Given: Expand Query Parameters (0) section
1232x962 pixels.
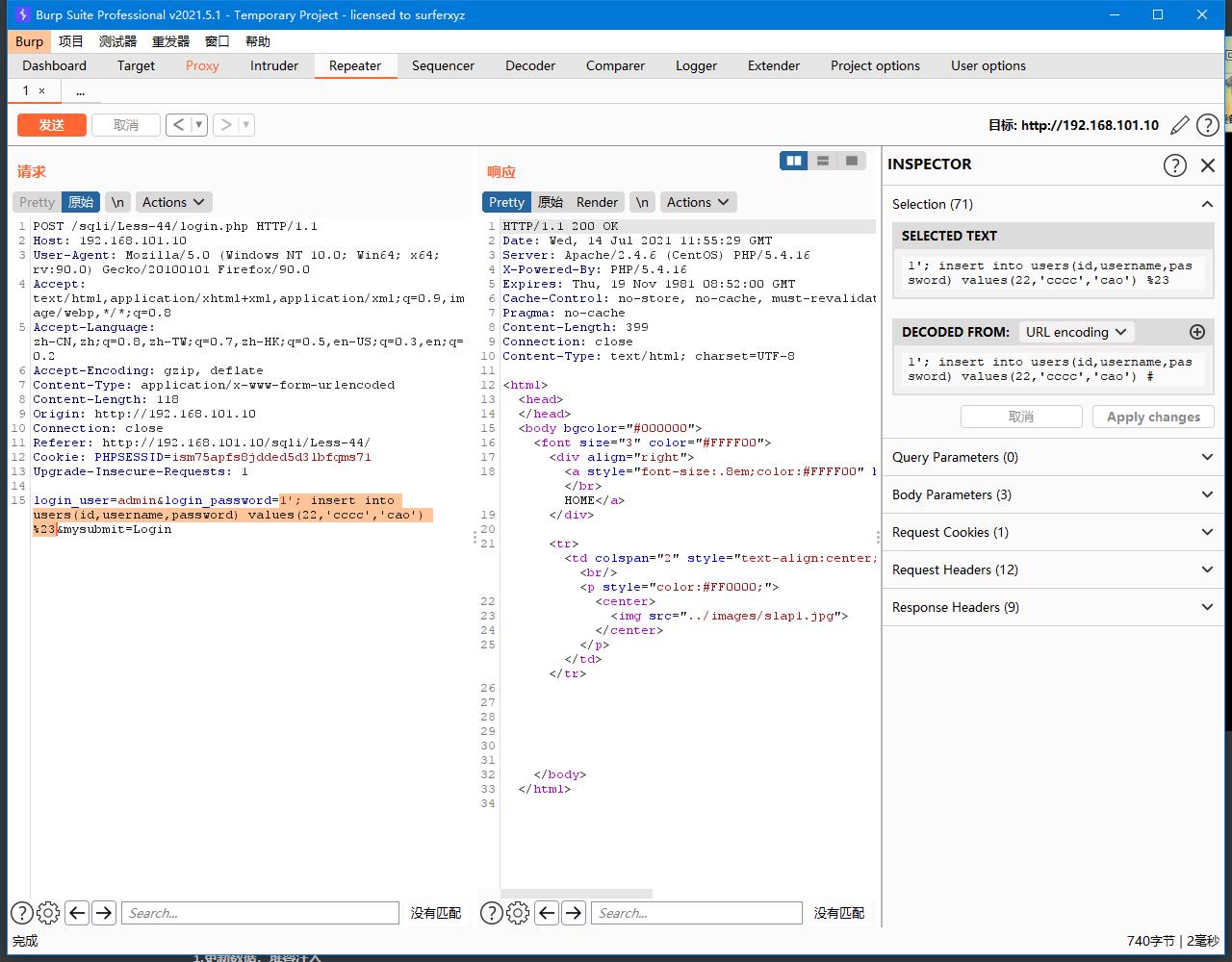Looking at the screenshot, I should 1207,457.
